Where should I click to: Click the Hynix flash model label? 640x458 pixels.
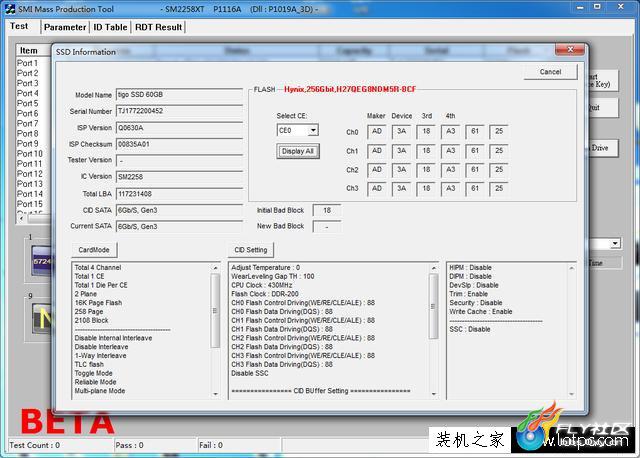click(350, 89)
